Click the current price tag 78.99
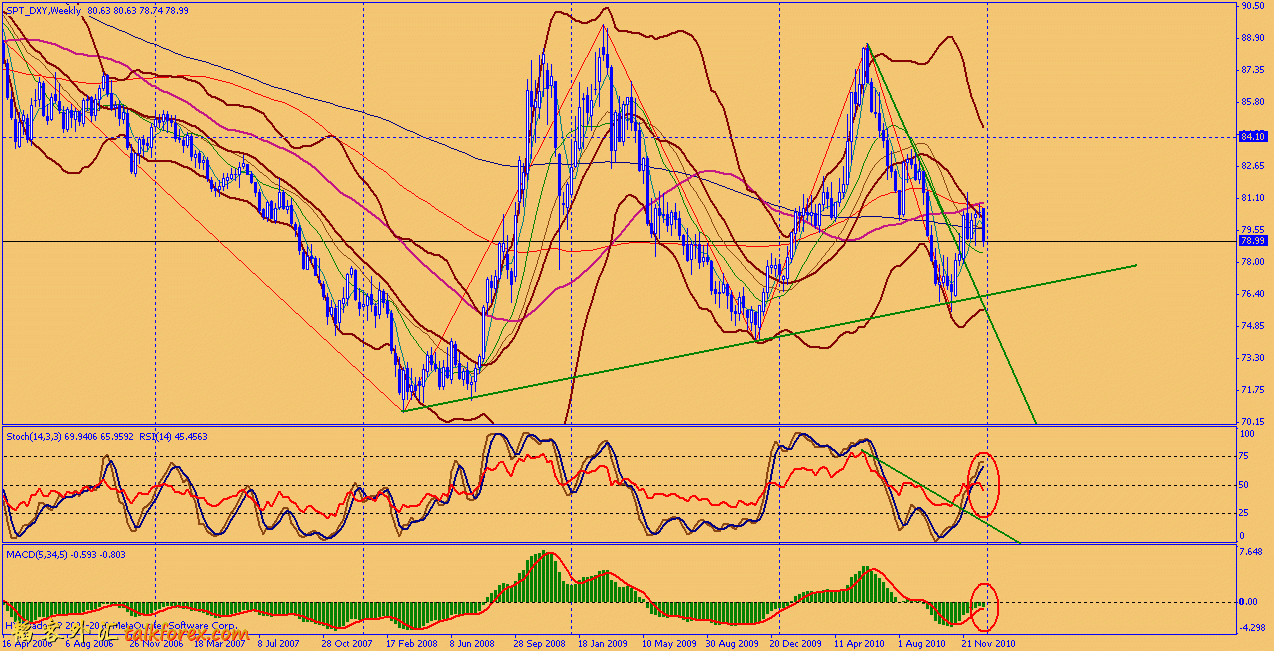The height and width of the screenshot is (651, 1274). point(1252,241)
